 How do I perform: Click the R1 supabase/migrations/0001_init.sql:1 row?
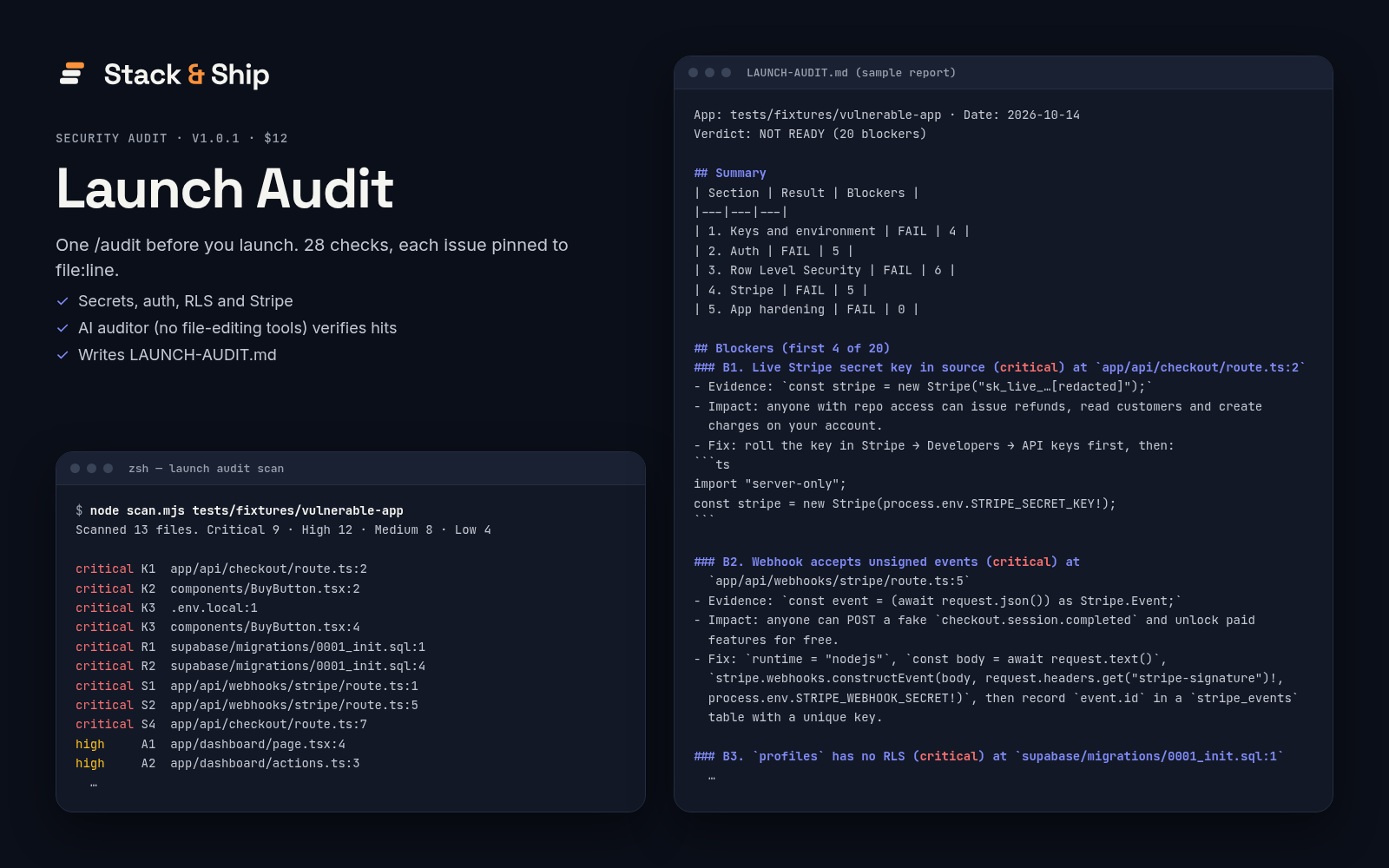click(x=250, y=647)
